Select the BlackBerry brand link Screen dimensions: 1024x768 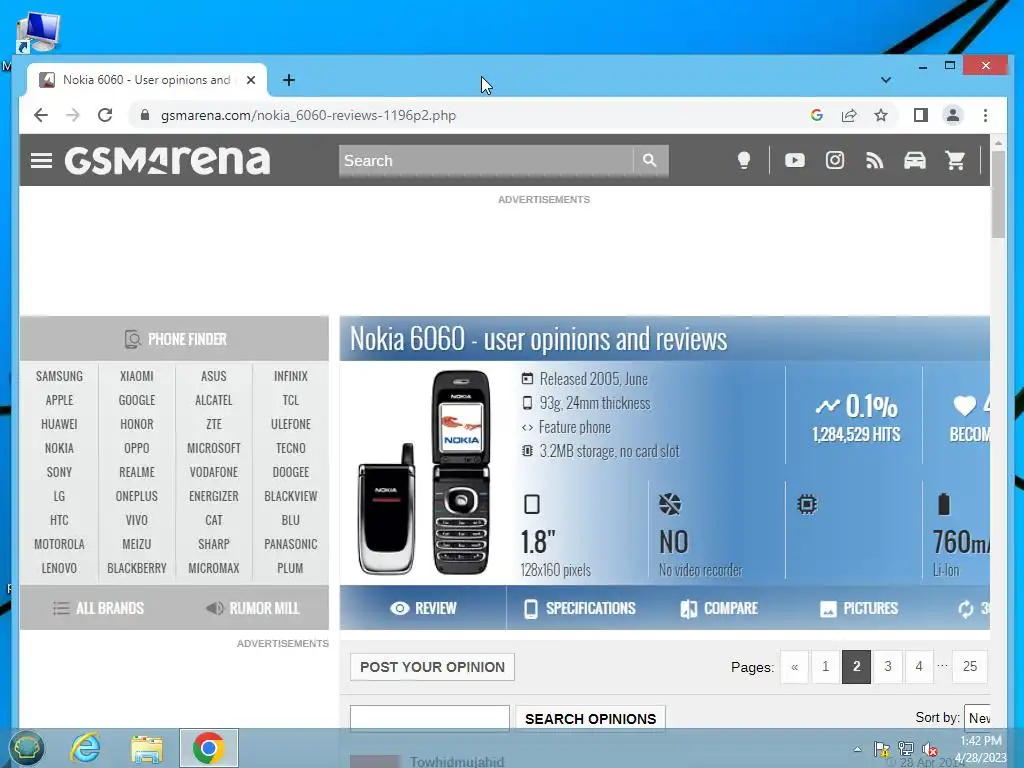tap(136, 568)
